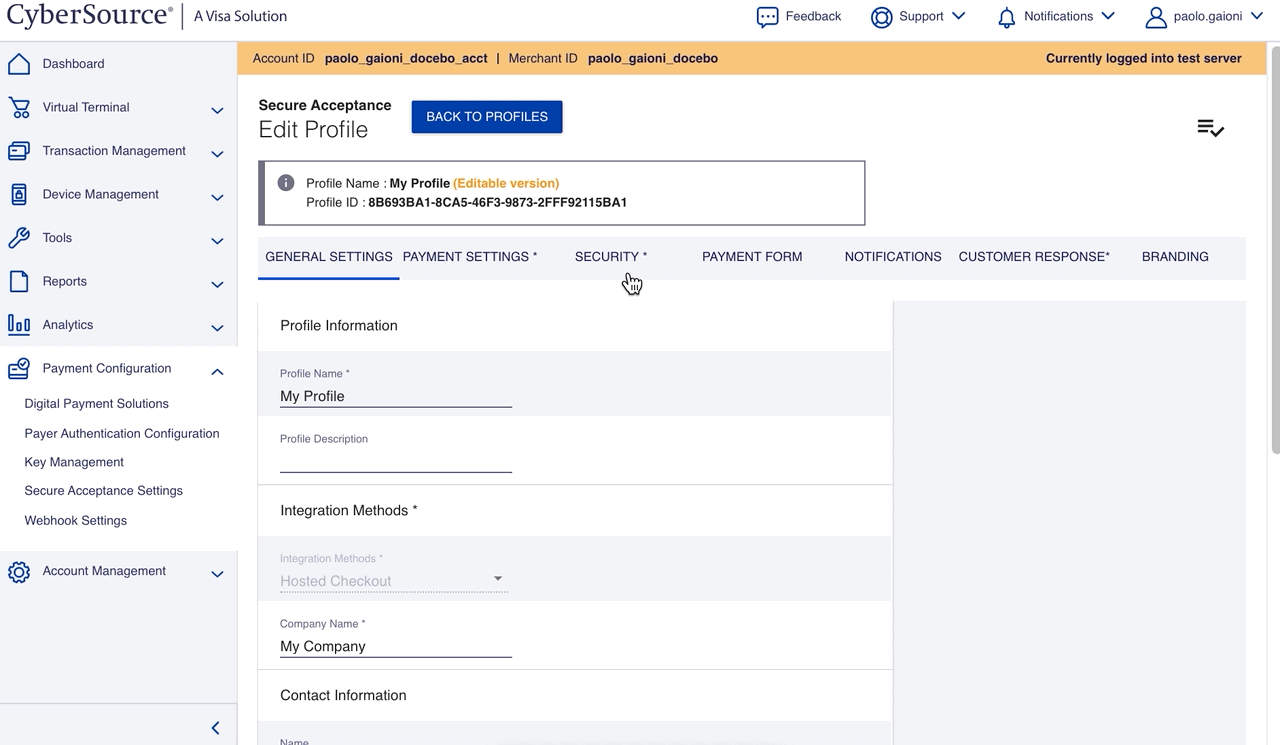Open the Support dropdown menu

click(x=918, y=17)
